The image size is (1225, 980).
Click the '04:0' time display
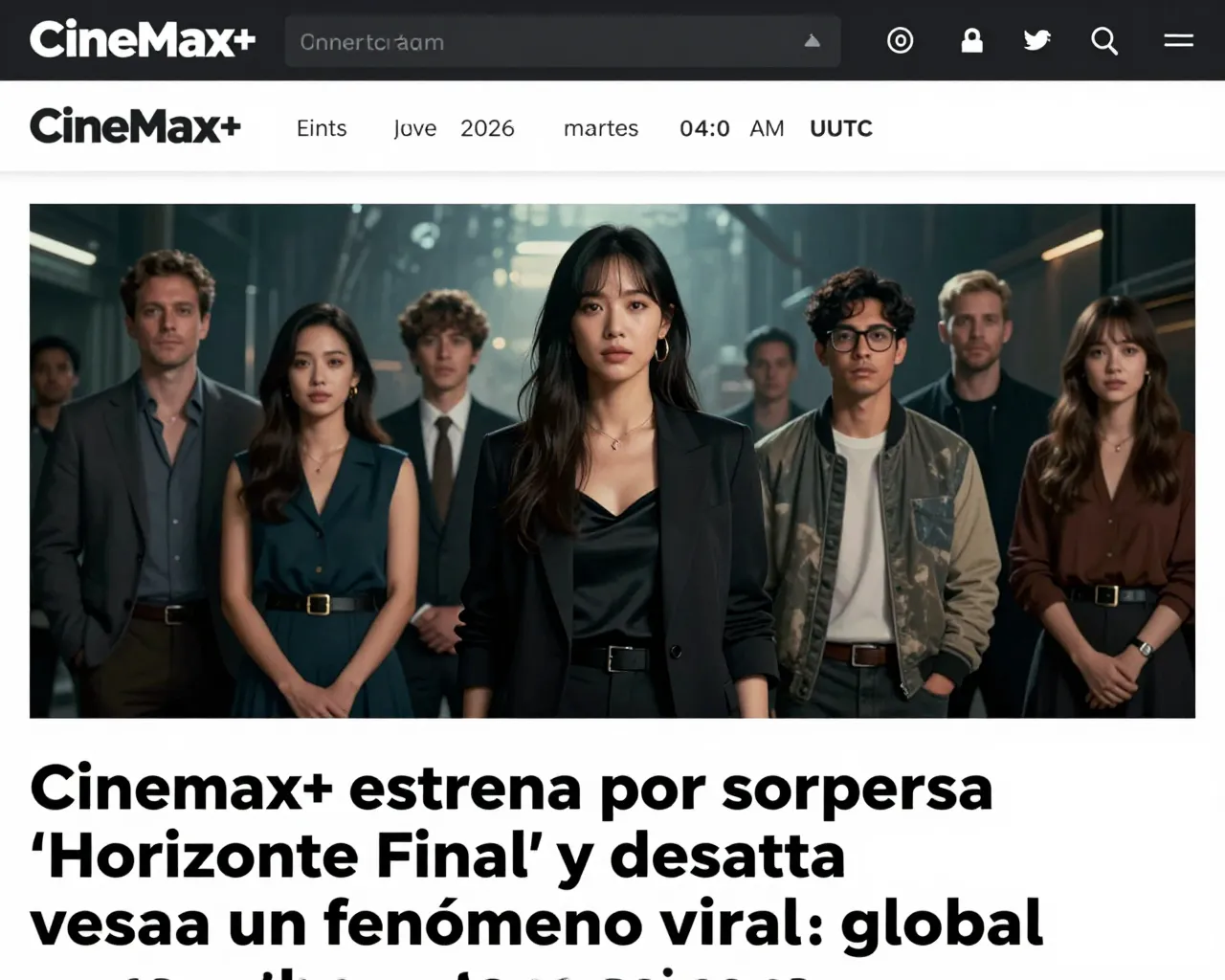click(x=704, y=128)
